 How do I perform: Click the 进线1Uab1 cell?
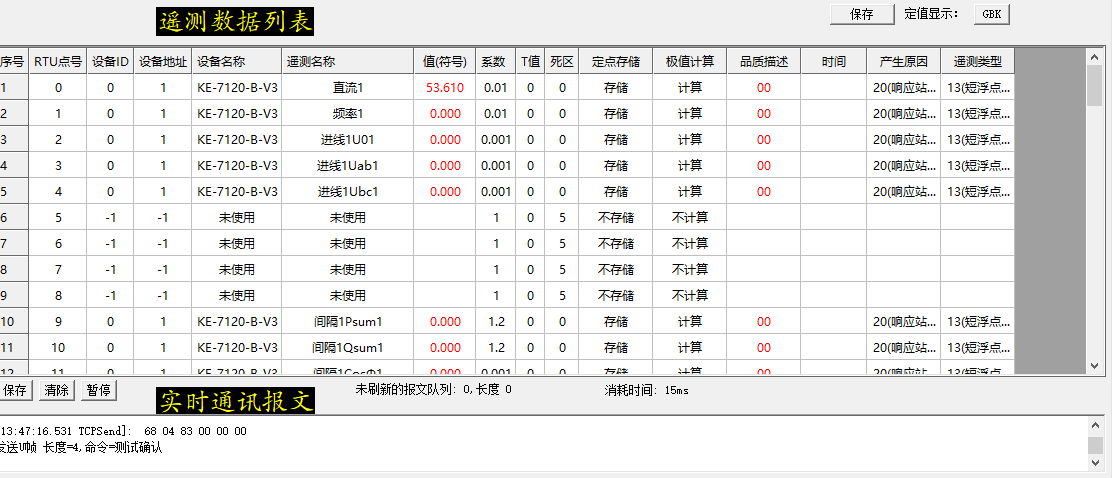click(x=347, y=166)
